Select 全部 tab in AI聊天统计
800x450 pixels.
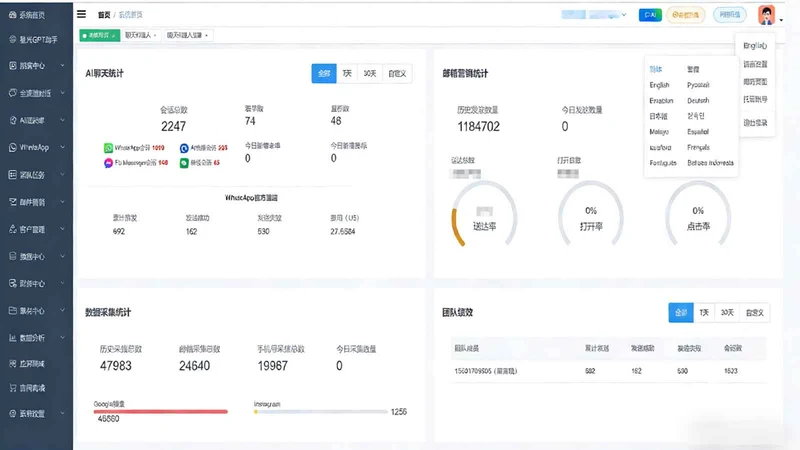tap(324, 73)
